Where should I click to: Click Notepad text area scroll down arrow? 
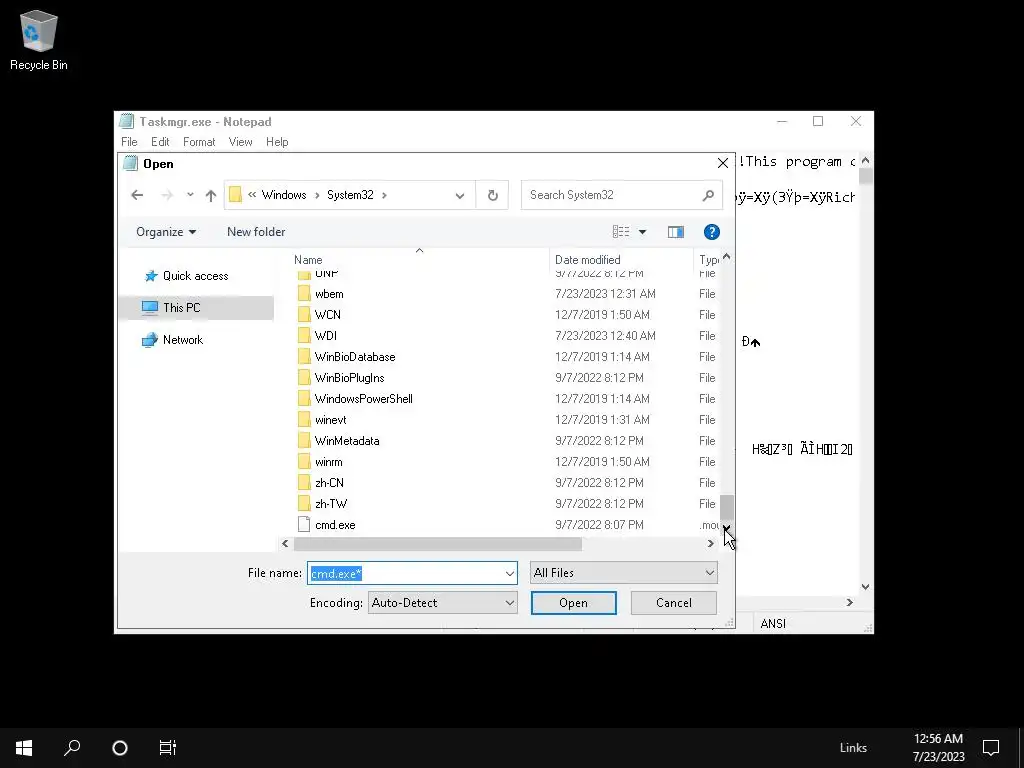pos(865,586)
